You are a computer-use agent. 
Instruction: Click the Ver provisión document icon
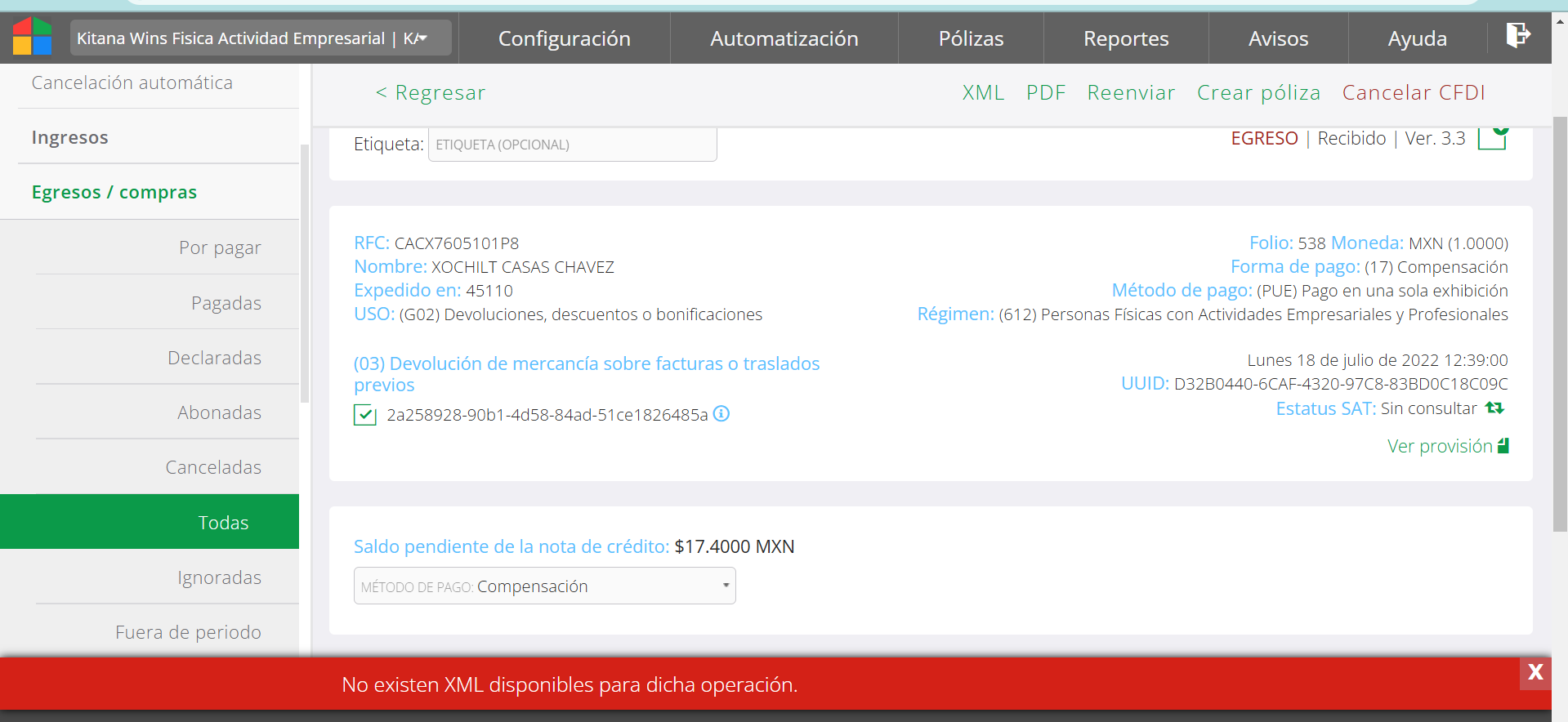click(x=1503, y=446)
